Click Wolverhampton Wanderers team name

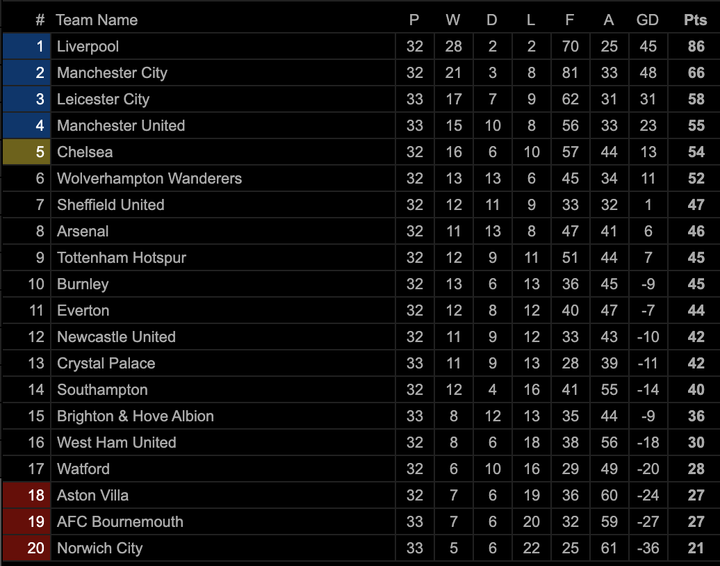coord(149,178)
